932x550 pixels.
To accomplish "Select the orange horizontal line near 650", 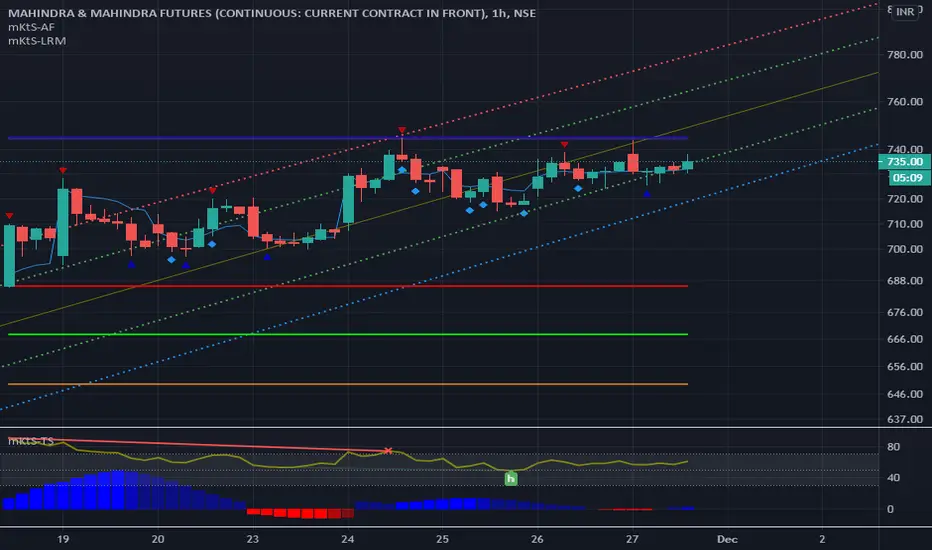I will 348,384.
